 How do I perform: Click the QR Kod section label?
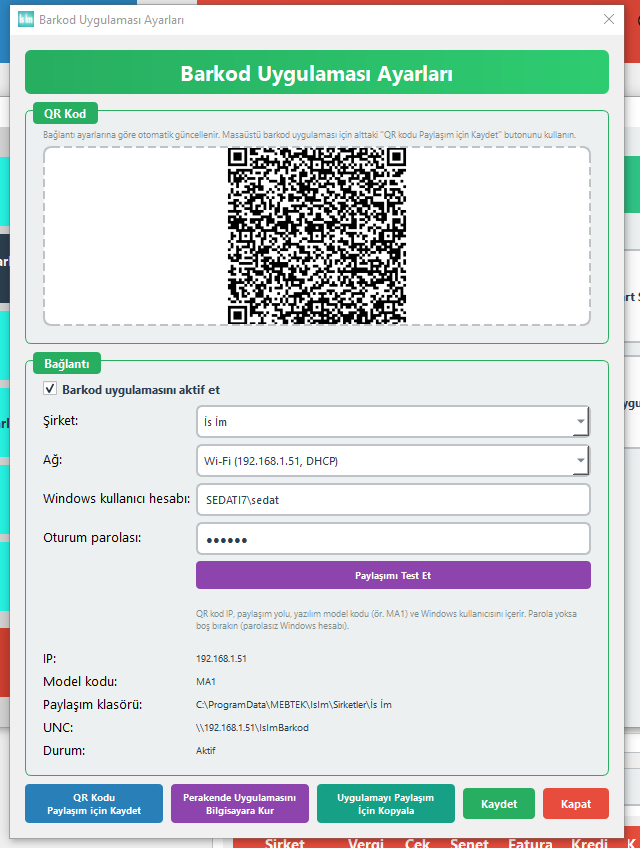point(65,114)
